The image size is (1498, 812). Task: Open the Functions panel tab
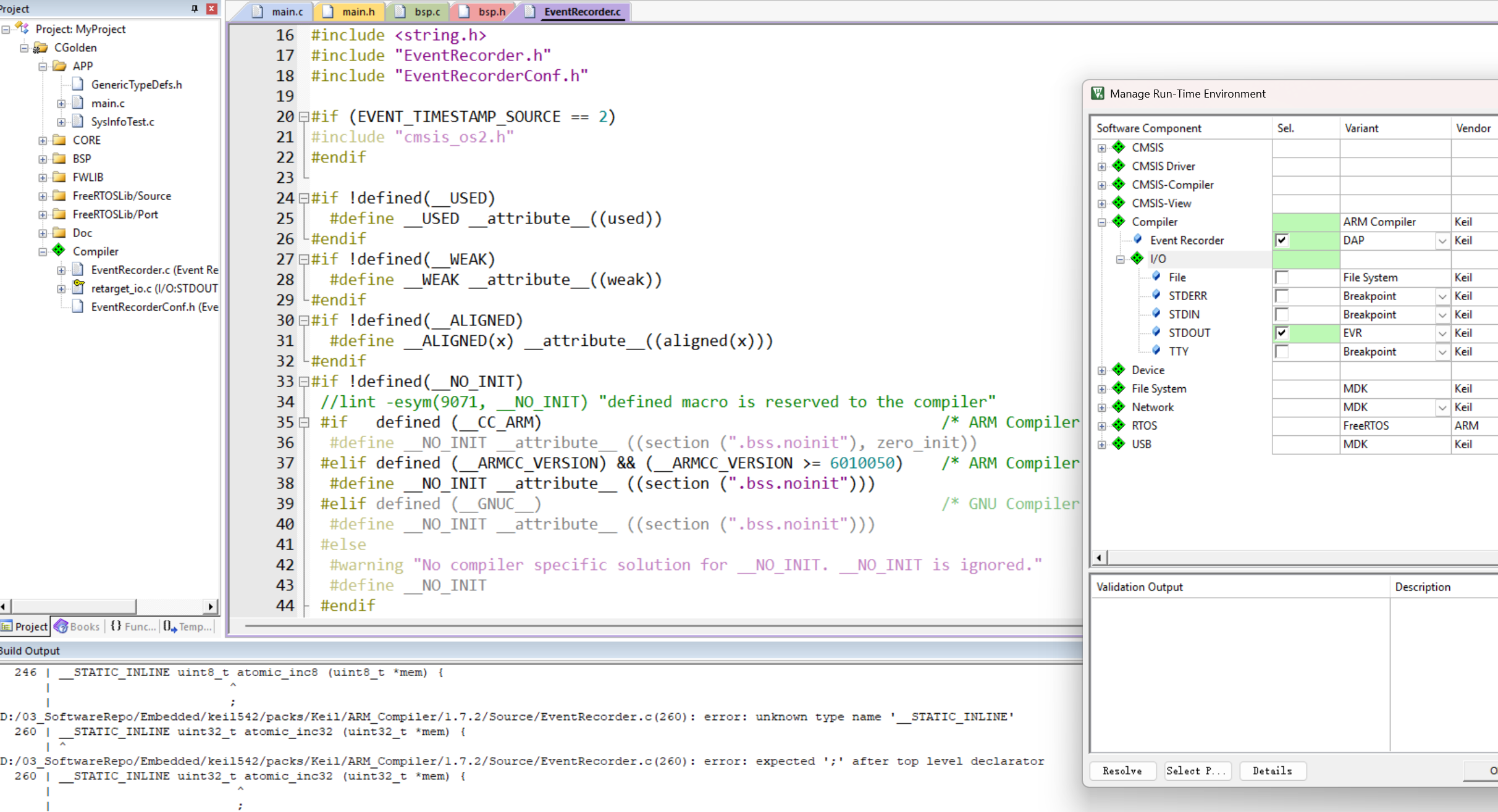(132, 626)
